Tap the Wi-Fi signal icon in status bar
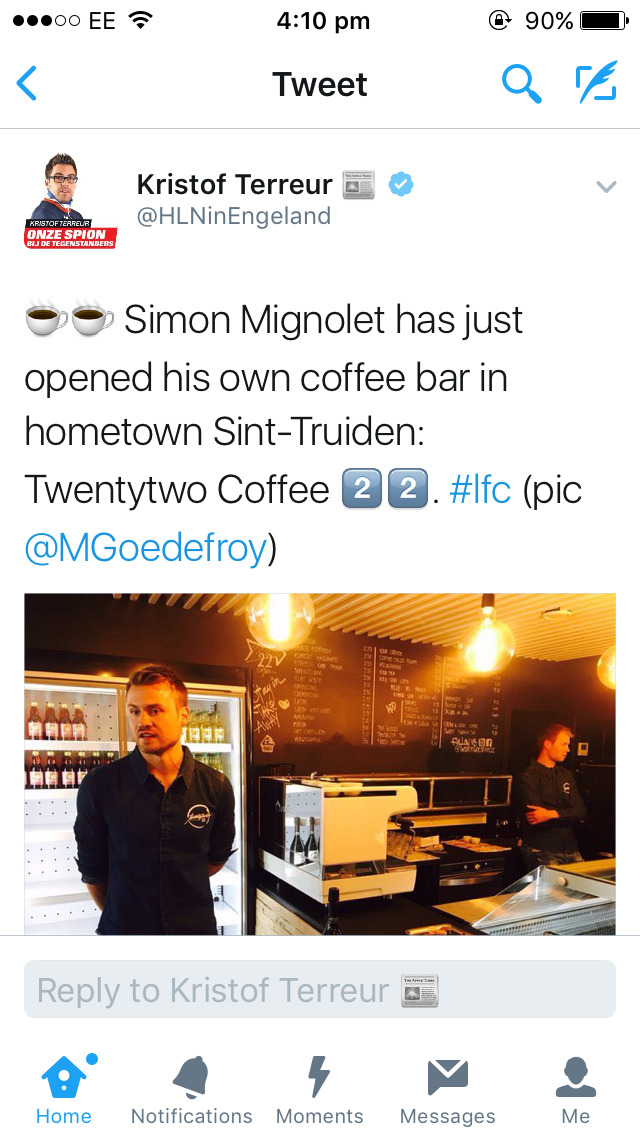The height and width of the screenshot is (1136, 640). point(139,20)
